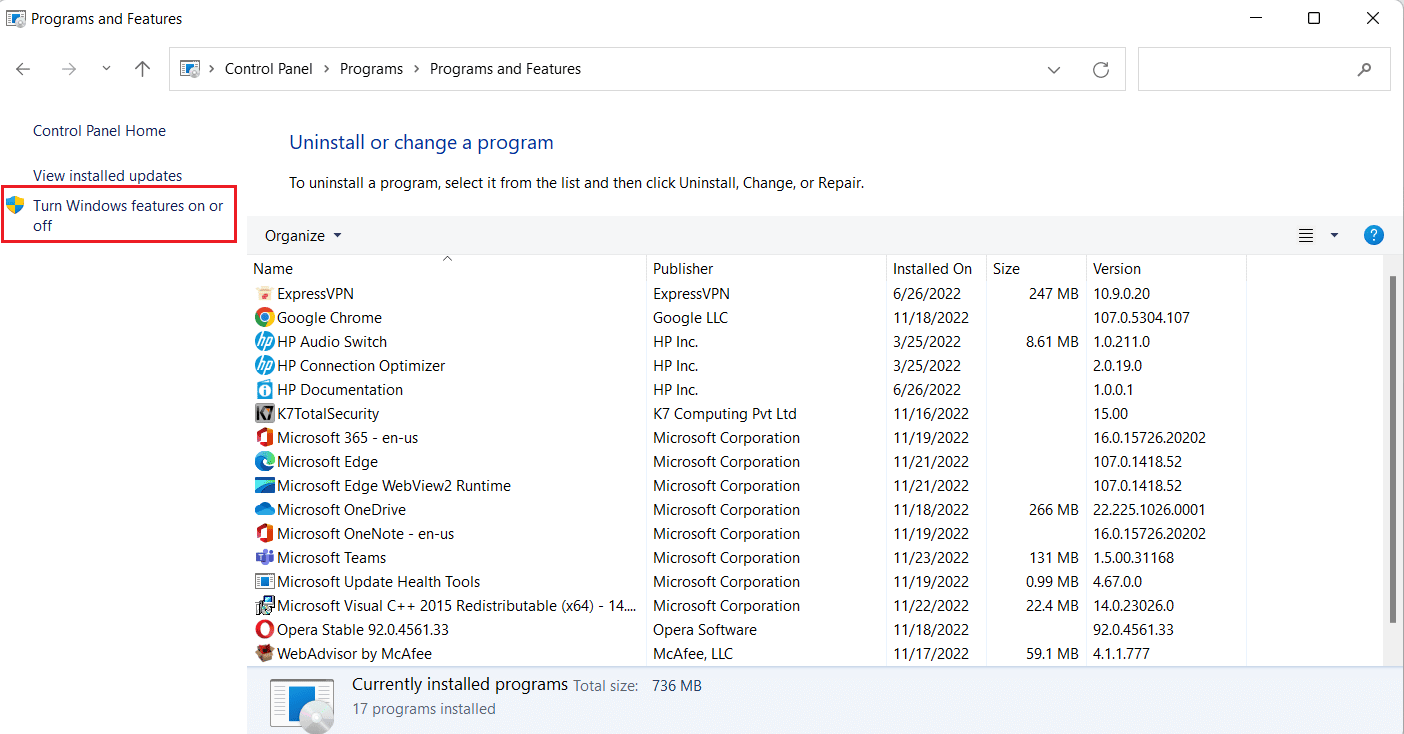Open the Organize dropdown menu
This screenshot has height=734, width=1404.
coord(302,235)
